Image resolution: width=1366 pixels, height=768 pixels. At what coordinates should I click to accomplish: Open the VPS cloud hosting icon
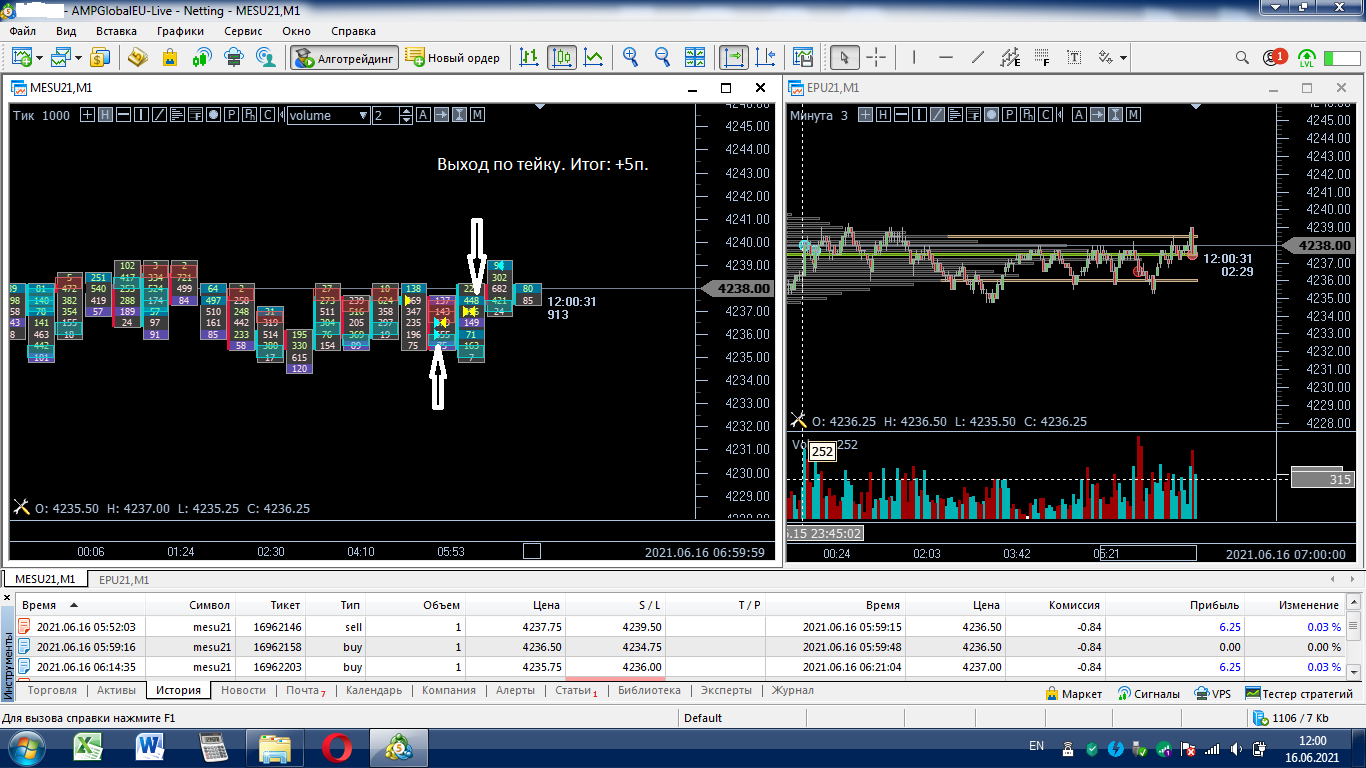234,57
